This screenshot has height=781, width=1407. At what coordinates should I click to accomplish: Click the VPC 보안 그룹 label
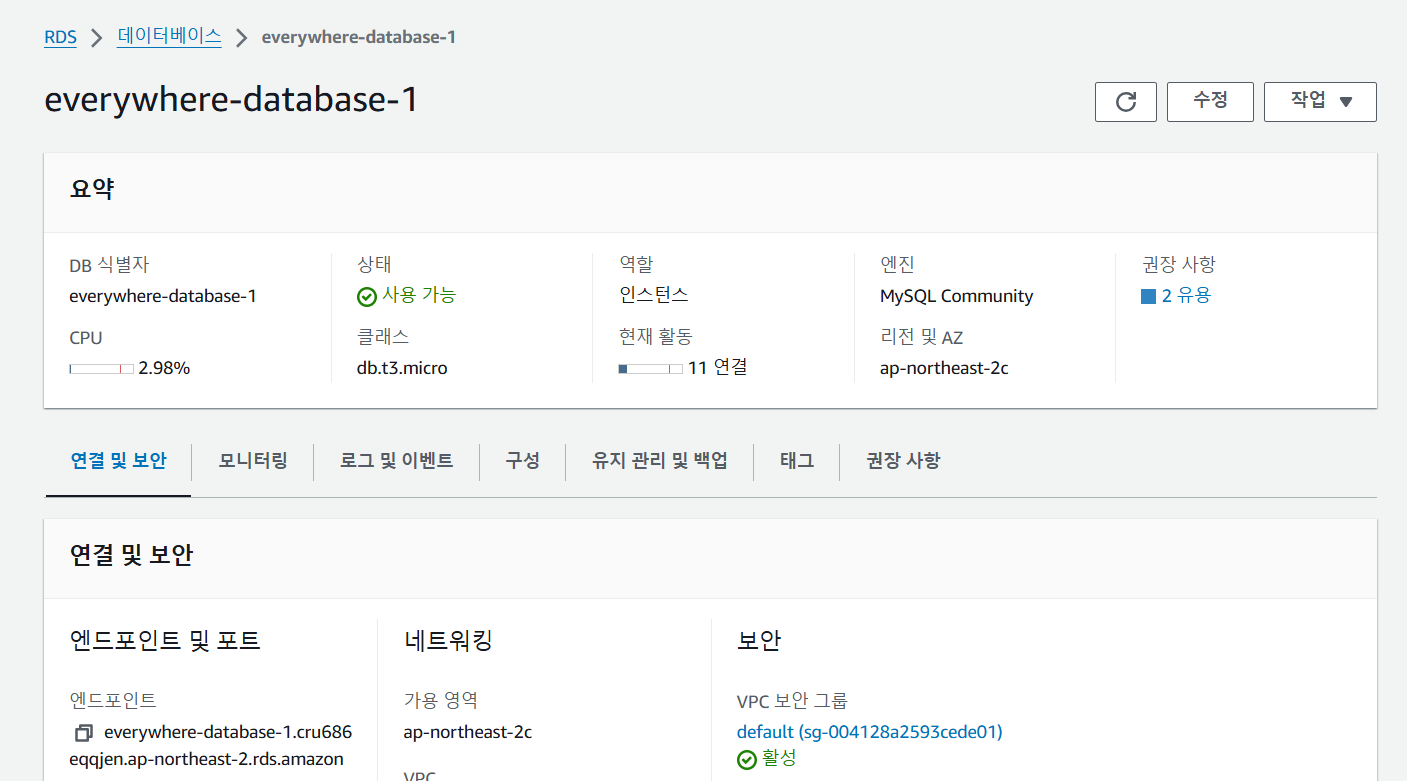point(792,700)
